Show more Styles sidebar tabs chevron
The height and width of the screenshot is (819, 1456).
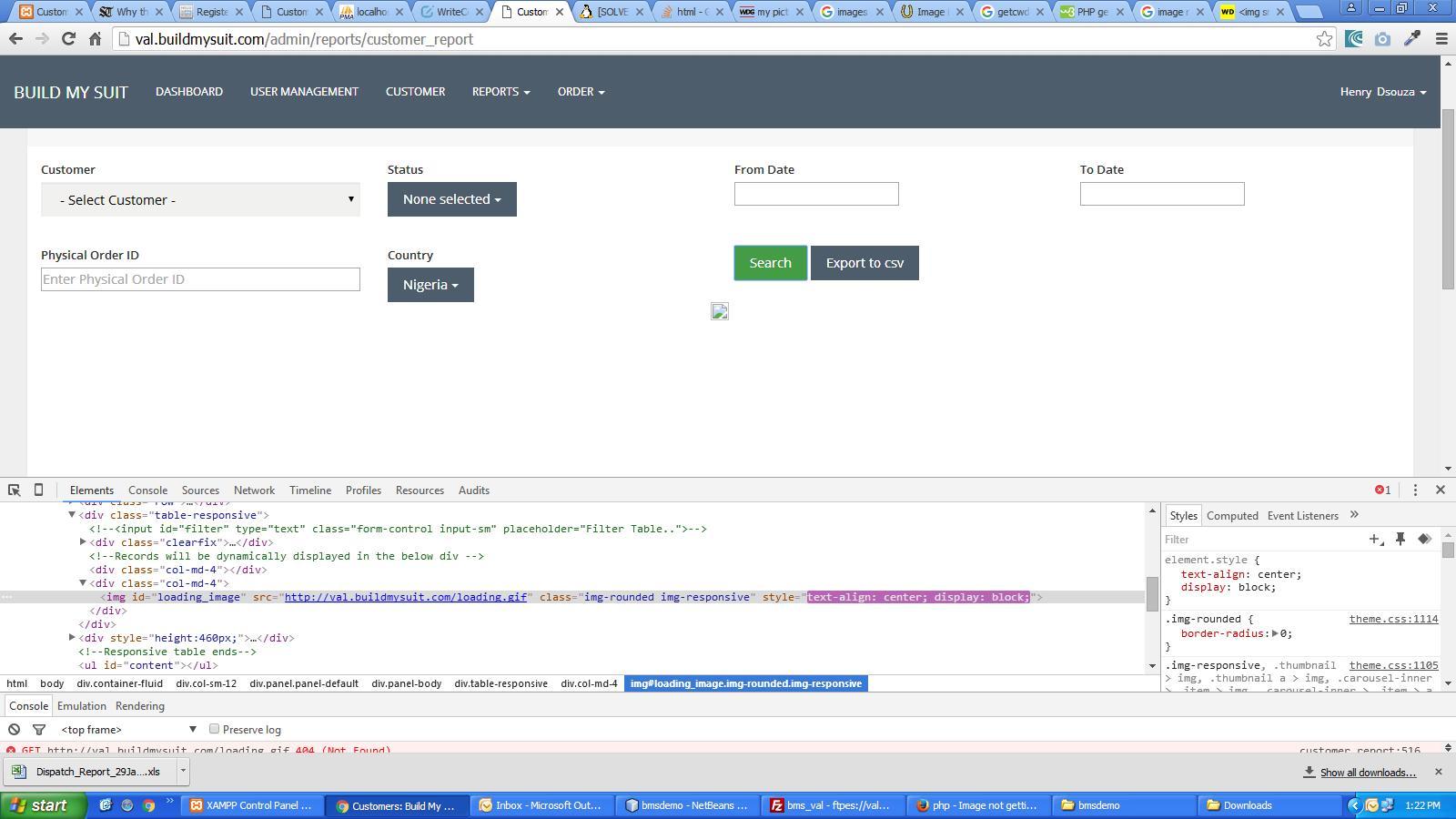click(x=1354, y=515)
